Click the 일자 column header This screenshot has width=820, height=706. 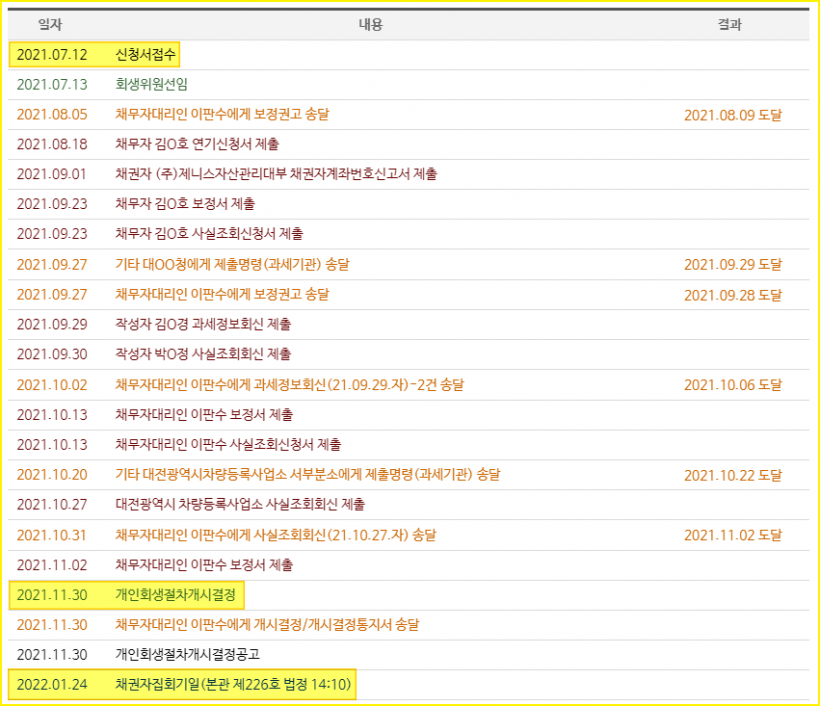point(50,25)
